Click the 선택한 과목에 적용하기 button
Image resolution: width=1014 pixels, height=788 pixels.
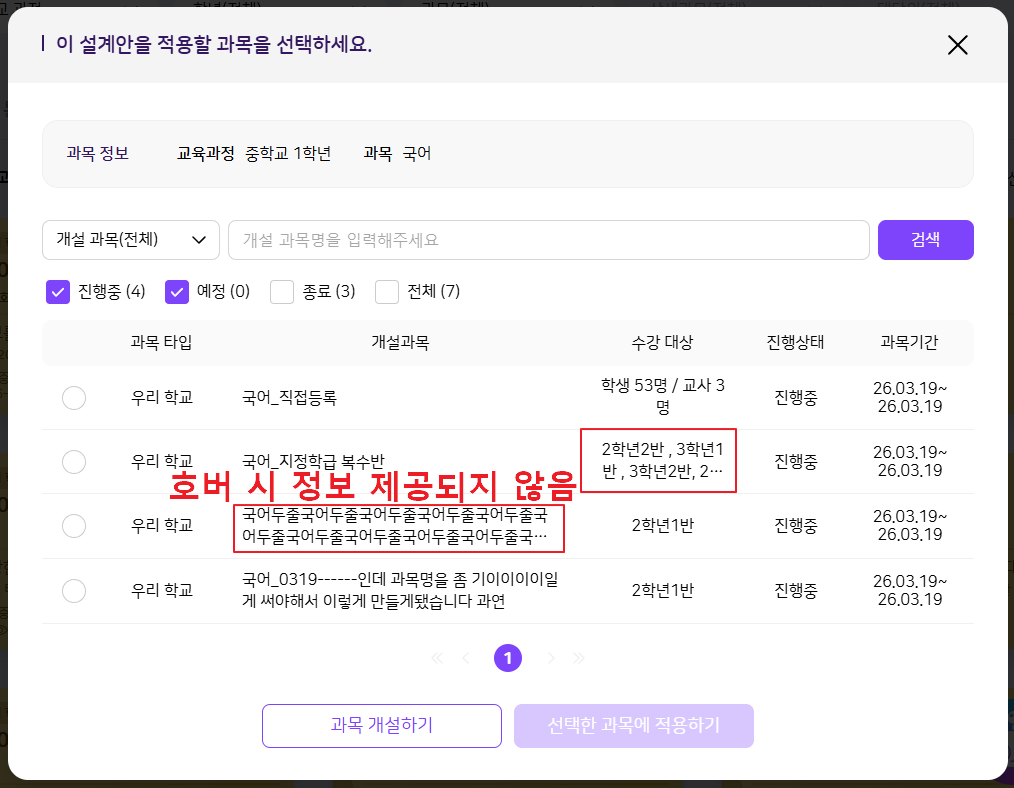(x=634, y=726)
